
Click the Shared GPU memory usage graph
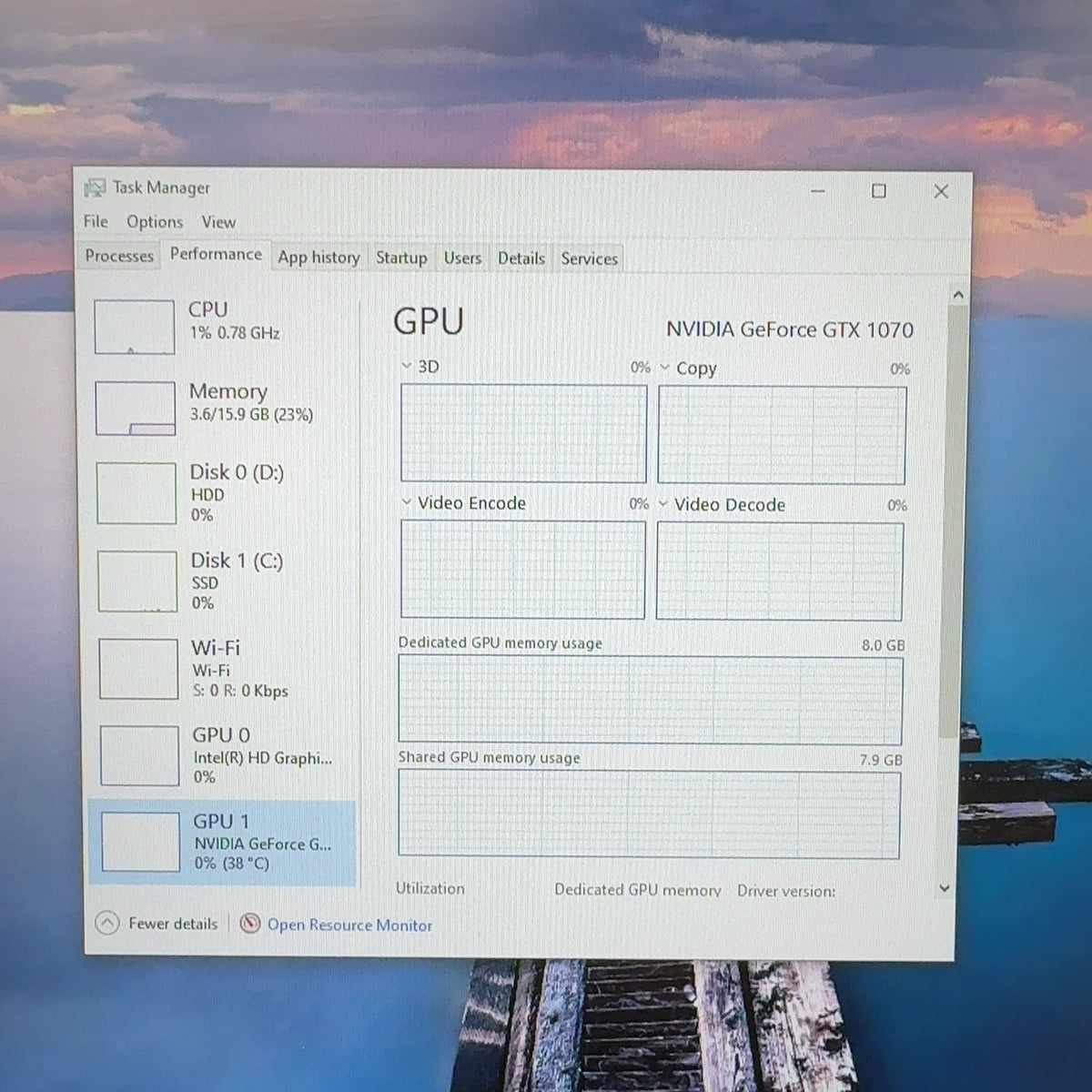(x=649, y=814)
